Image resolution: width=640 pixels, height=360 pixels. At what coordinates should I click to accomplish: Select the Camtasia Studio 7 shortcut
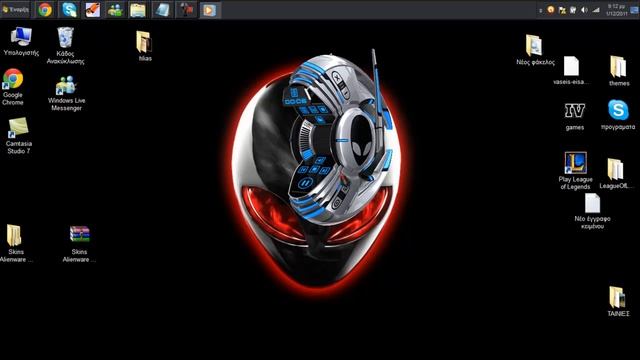[x=19, y=136]
